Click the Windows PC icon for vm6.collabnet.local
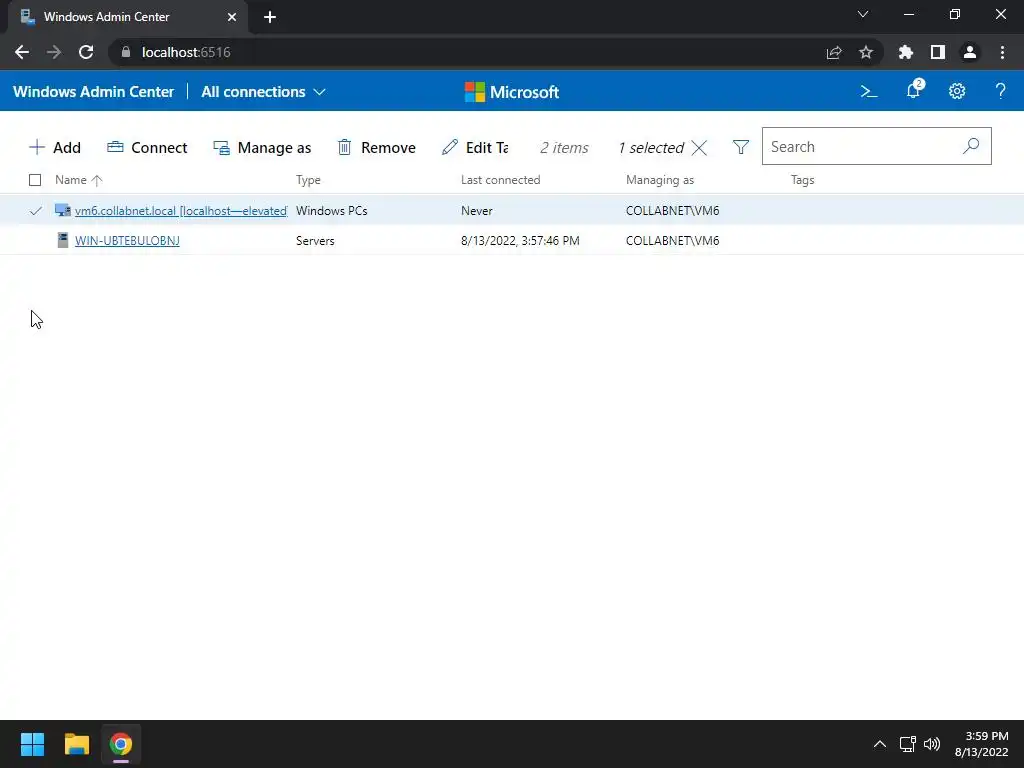Screen dimensions: 1024x768 (63, 210)
